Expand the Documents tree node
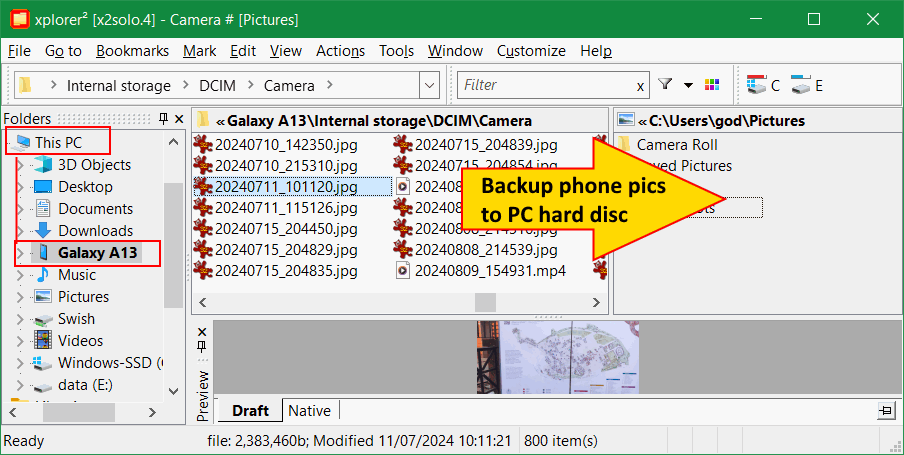Viewport: 904px width, 455px height. tap(20, 209)
